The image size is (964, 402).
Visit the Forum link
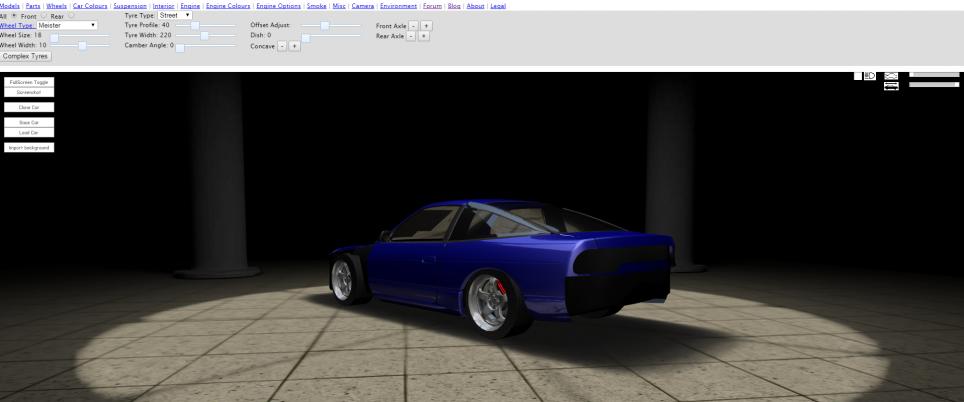pos(432,6)
